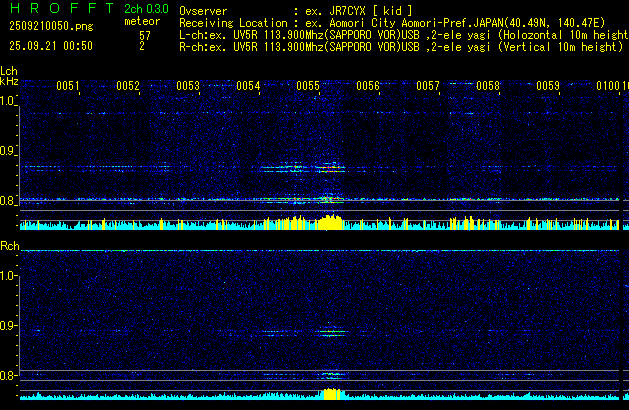The width and height of the screenshot is (629, 410).
Task: Click the 0055 time marker
Action: pyautogui.click(x=308, y=86)
